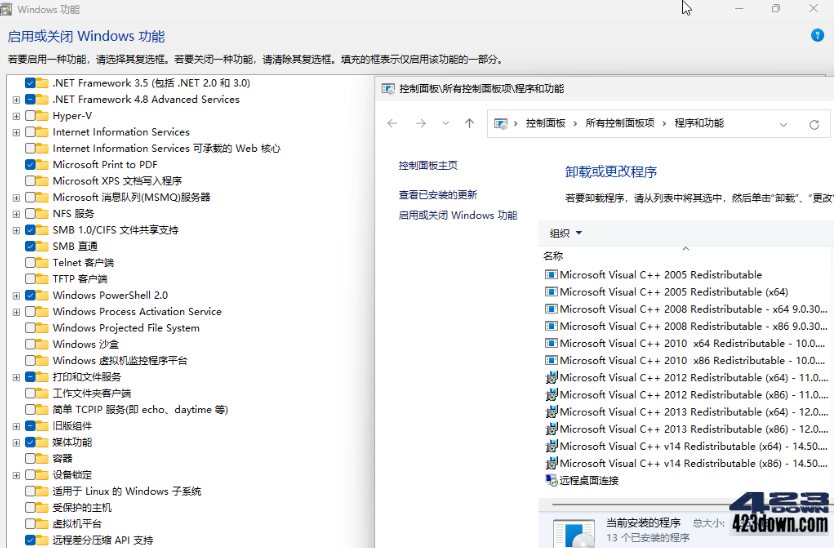The height and width of the screenshot is (548, 837).
Task: Open the 控制面板主页 link
Action: [x=428, y=165]
